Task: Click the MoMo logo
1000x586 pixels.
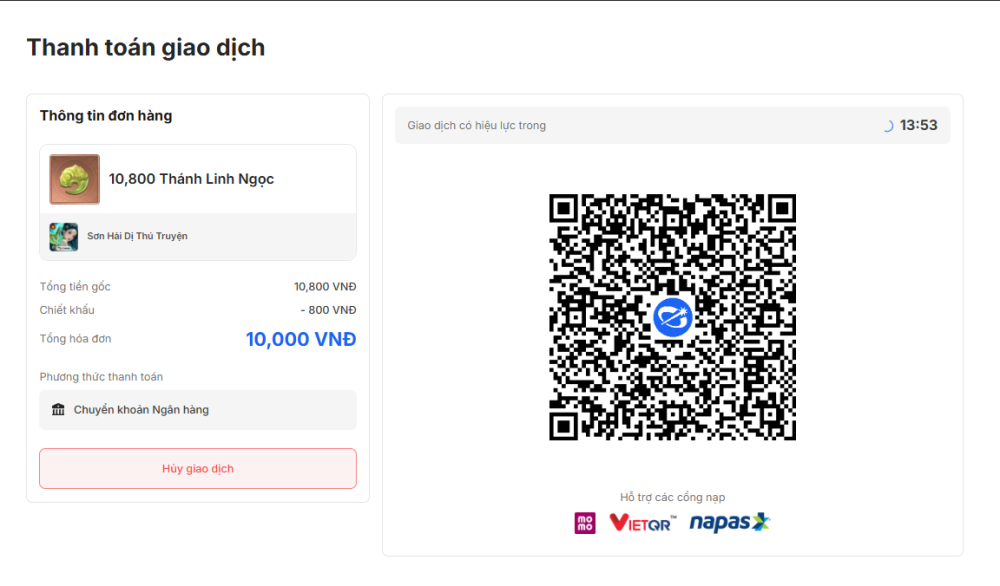Action: click(x=585, y=522)
